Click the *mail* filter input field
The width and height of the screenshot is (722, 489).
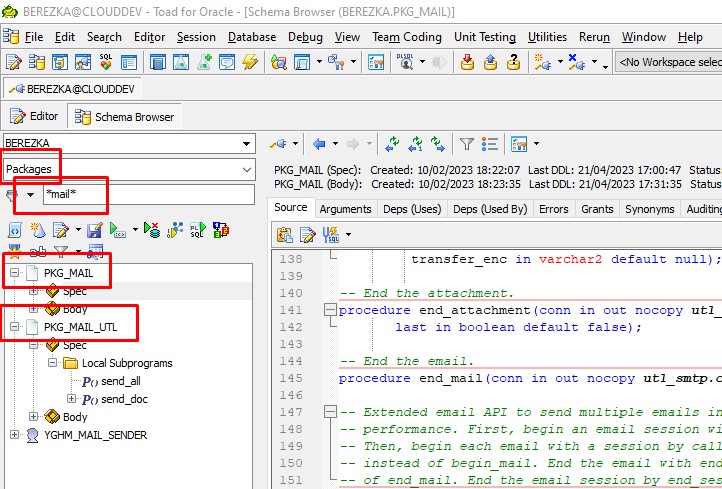149,195
